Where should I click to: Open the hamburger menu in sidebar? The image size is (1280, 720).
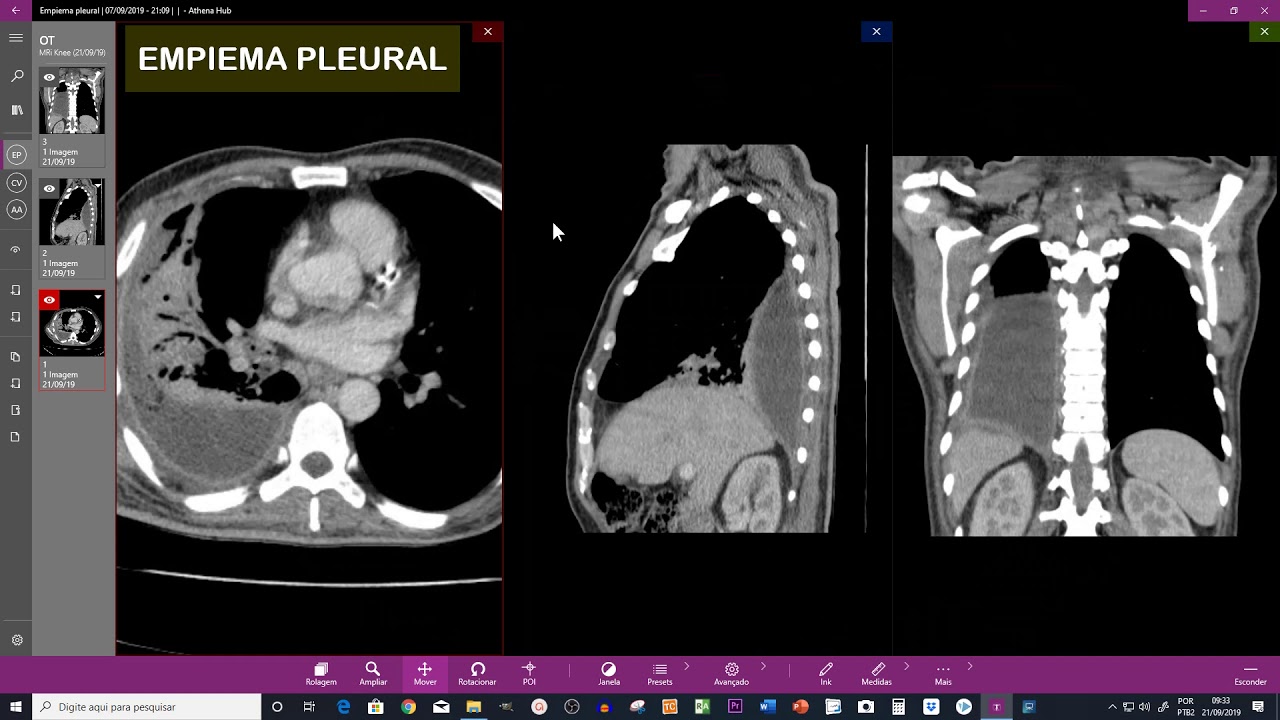15,38
